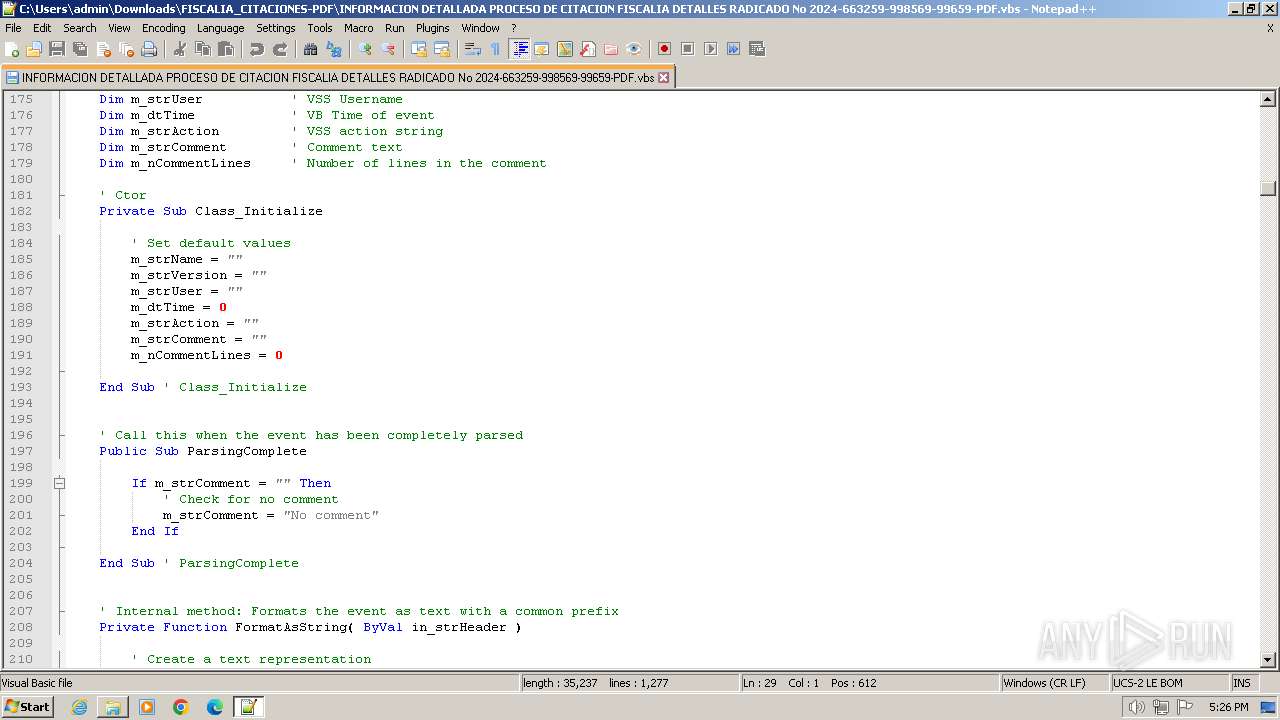1280x720 pixels.
Task: Undo the last edit via toolbar
Action: point(257,49)
